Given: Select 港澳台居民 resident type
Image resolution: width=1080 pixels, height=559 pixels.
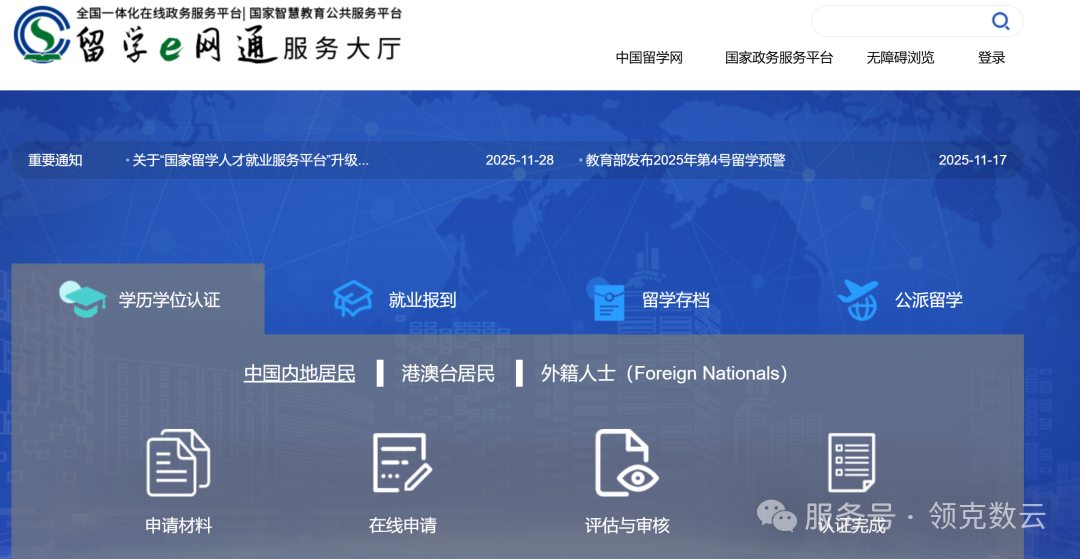Looking at the screenshot, I should coord(448,374).
